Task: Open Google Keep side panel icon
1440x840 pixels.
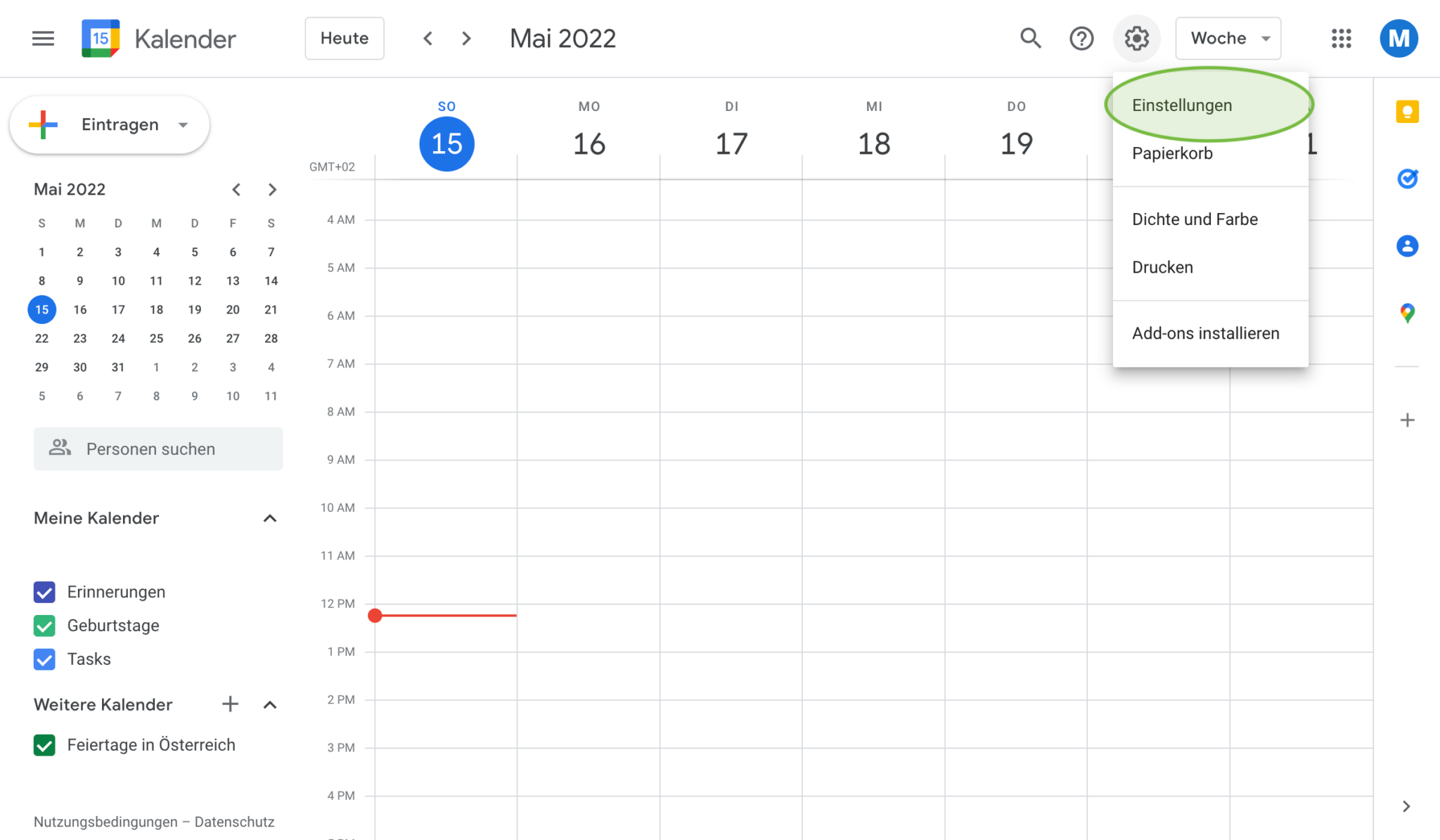Action: point(1407,112)
